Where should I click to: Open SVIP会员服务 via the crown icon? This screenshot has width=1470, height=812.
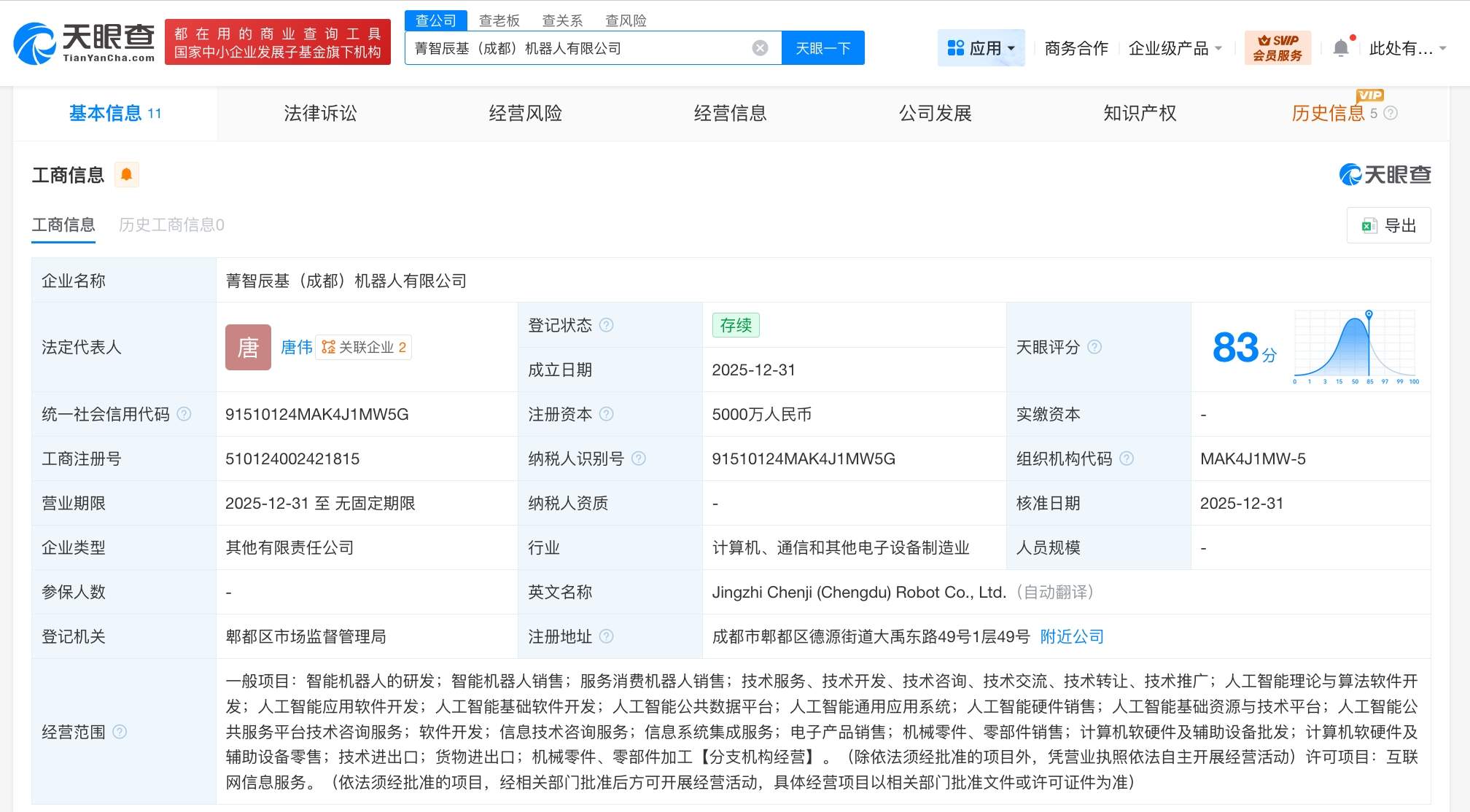(x=1278, y=47)
